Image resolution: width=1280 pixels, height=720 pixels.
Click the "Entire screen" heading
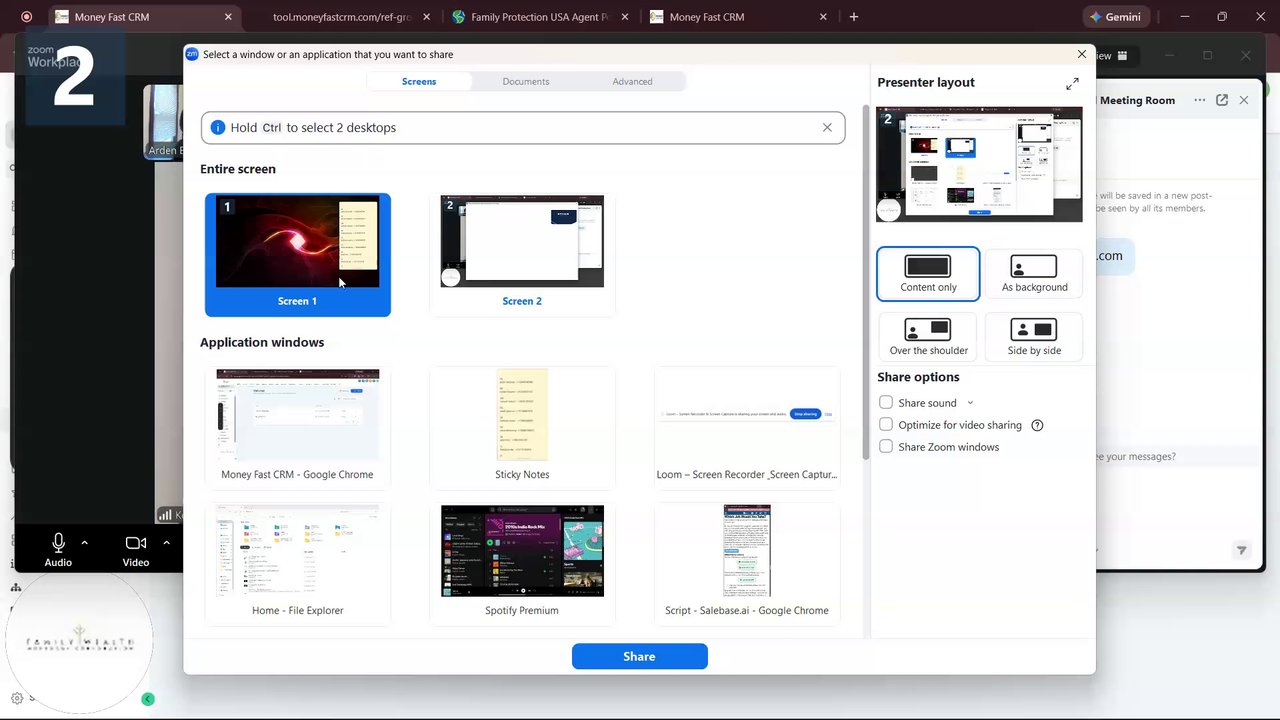pos(238,169)
